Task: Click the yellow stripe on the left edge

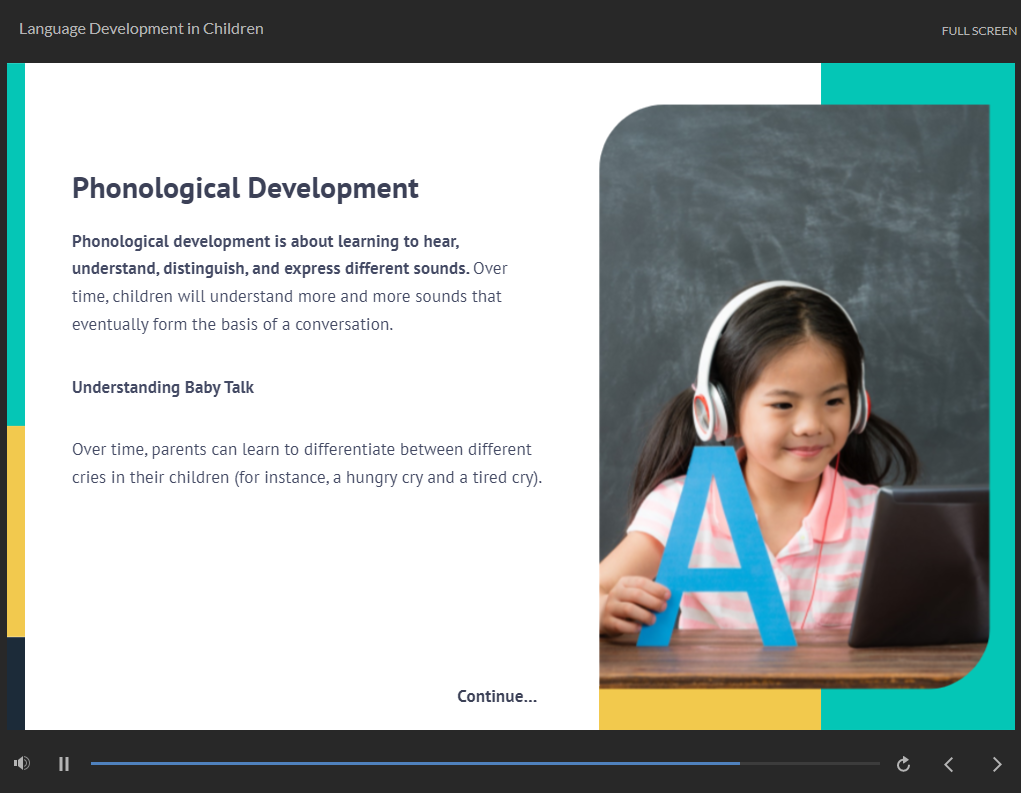Action: coord(15,530)
